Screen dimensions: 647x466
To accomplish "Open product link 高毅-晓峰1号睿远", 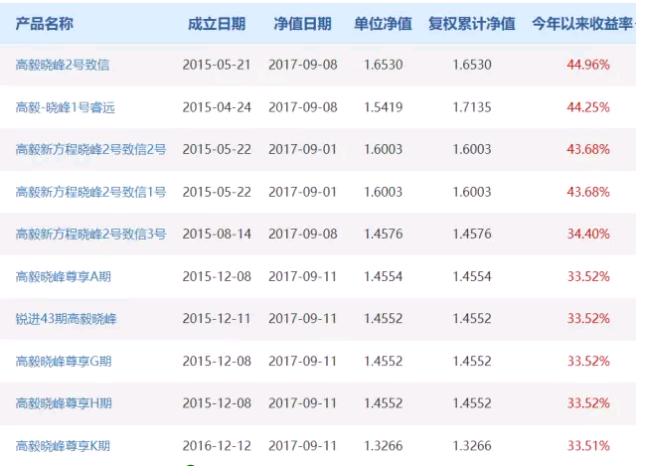I will tap(65, 107).
